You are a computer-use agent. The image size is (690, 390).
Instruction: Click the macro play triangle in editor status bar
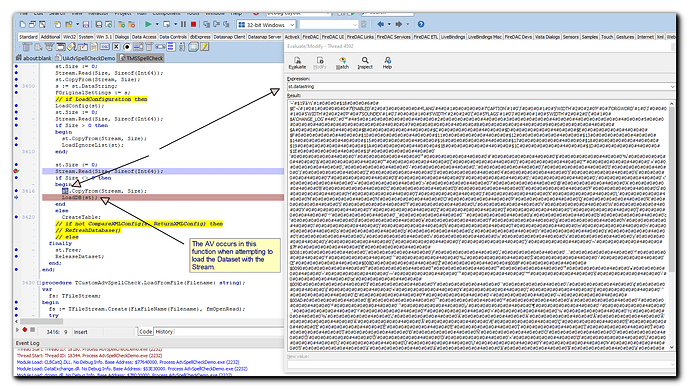click(x=18, y=329)
